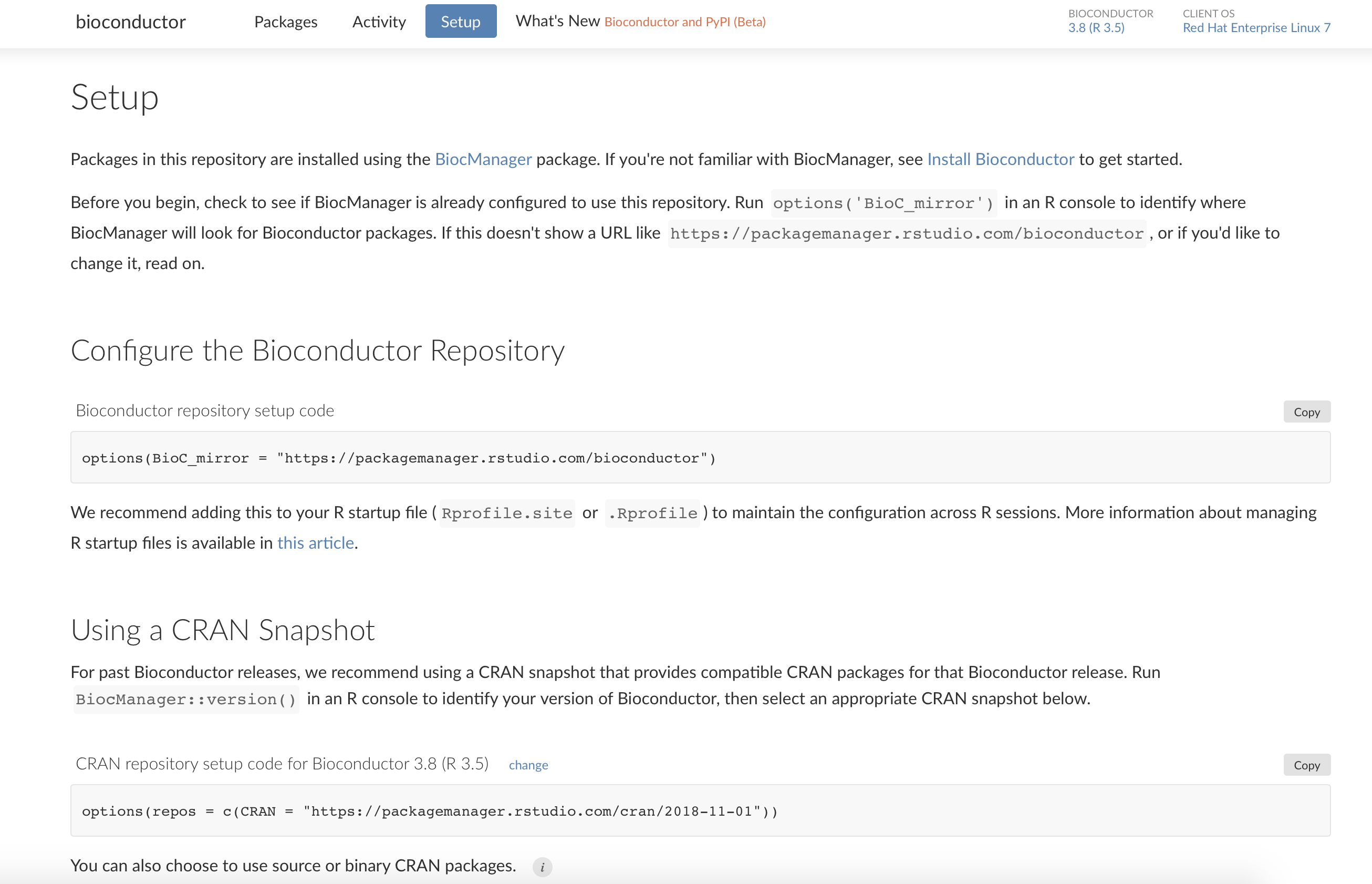The width and height of the screenshot is (1372, 884).
Task: Click the BiocManager::version() inline code
Action: [186, 699]
